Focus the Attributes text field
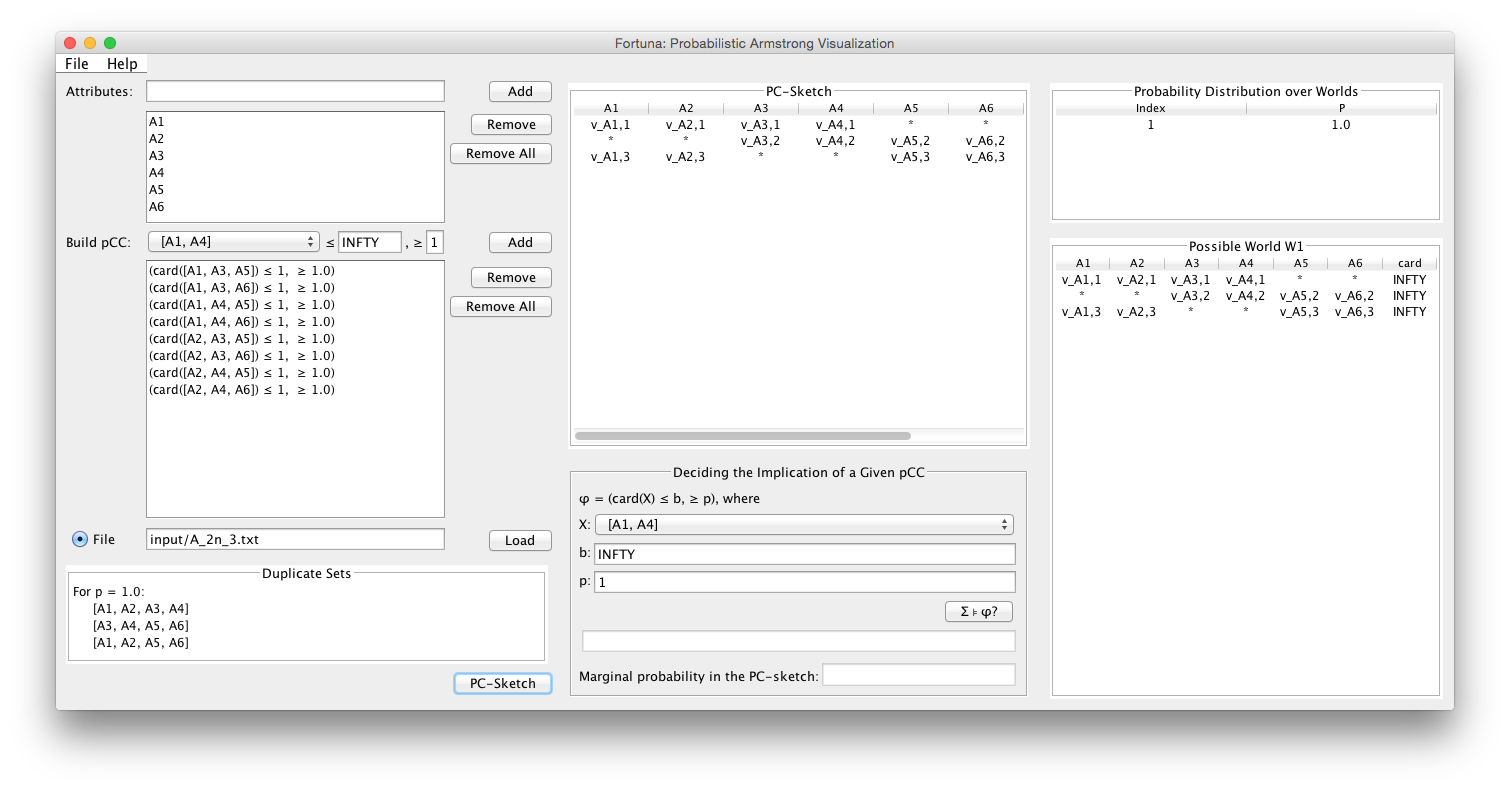Screen dimensions: 1510x790 tap(295, 91)
